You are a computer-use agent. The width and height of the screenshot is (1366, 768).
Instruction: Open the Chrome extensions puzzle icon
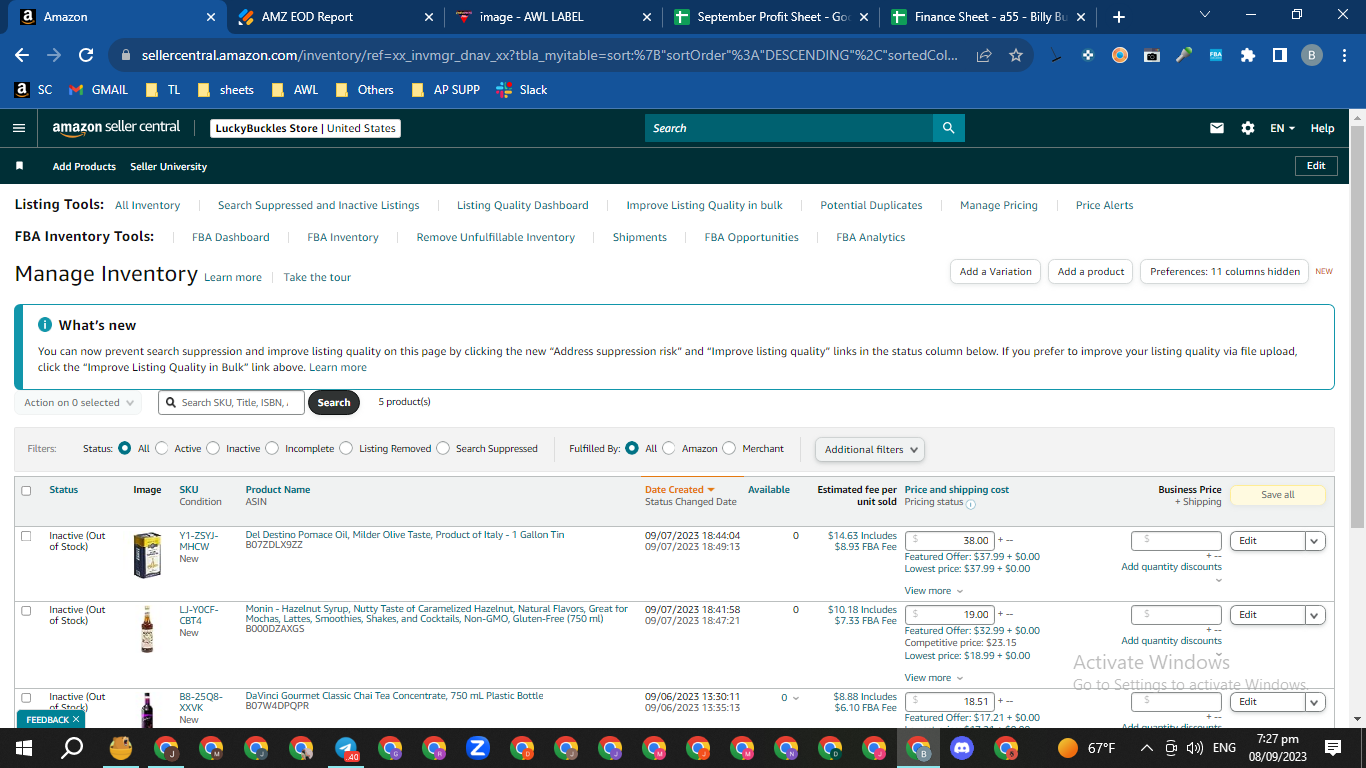(1247, 56)
